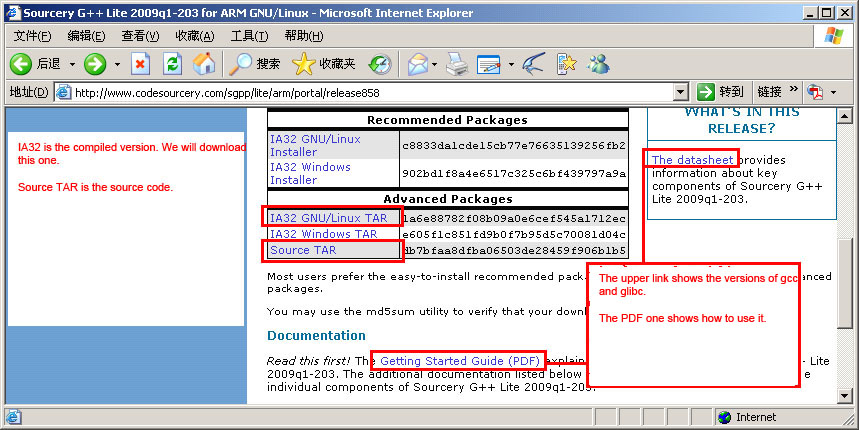
Task: Click the Advanced Packages table header
Action: point(448,199)
